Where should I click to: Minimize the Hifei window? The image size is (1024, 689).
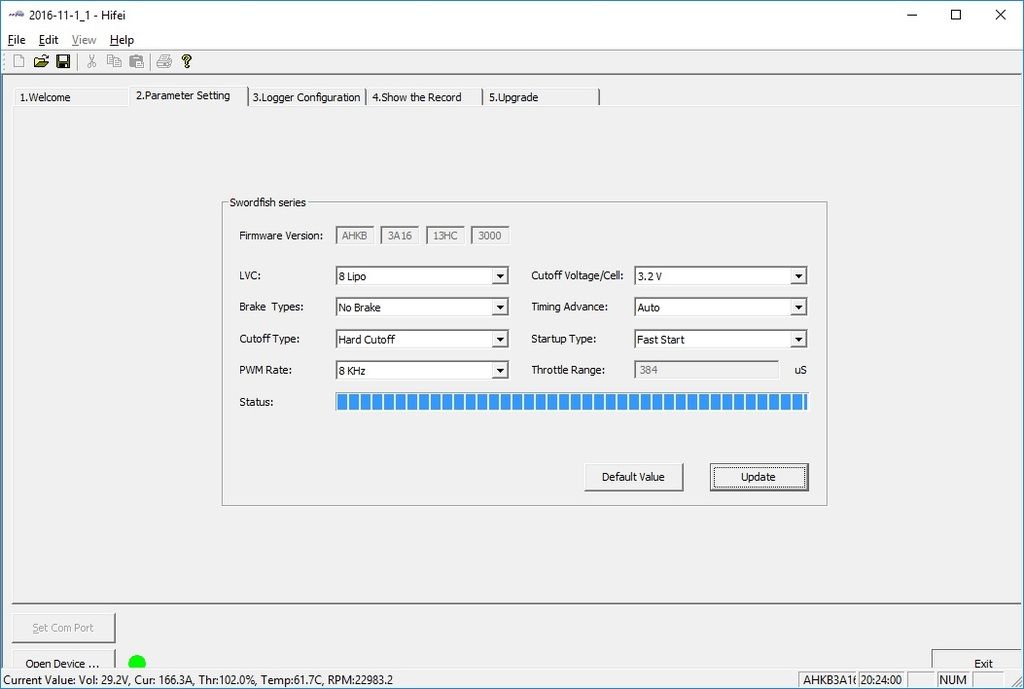click(912, 15)
